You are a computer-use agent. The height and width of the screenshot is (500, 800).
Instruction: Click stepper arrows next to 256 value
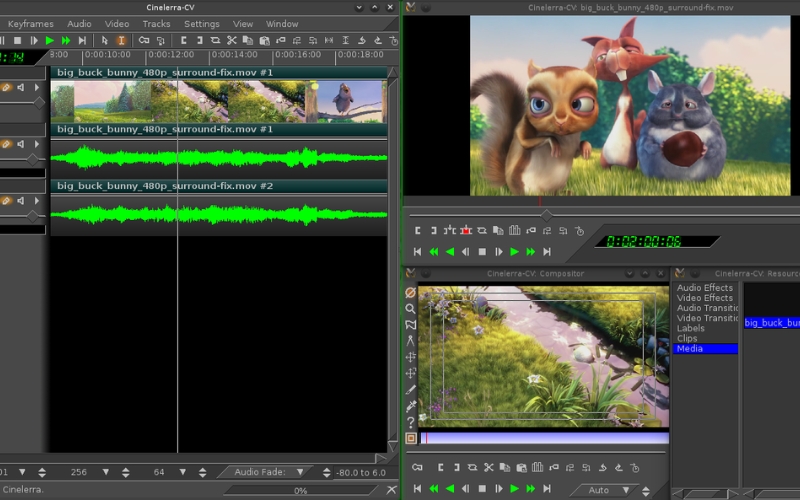point(126,472)
